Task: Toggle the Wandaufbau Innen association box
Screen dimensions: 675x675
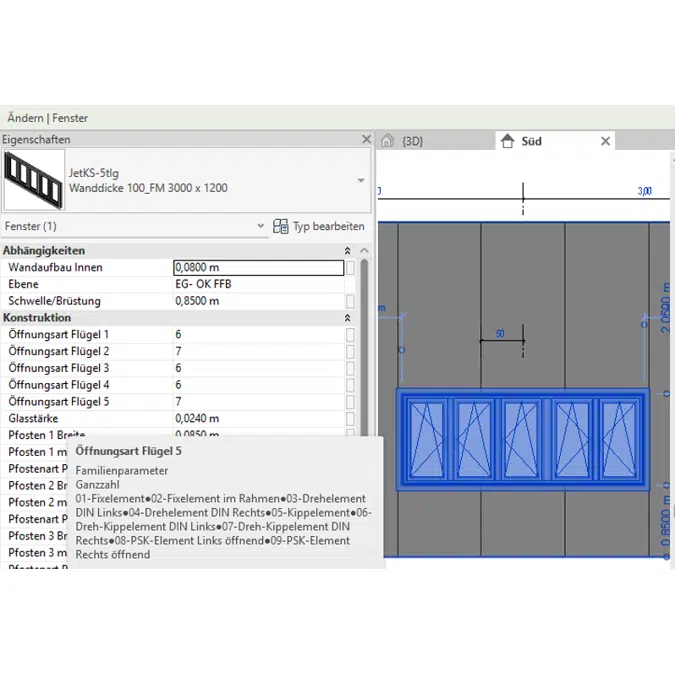Action: pyautogui.click(x=350, y=267)
